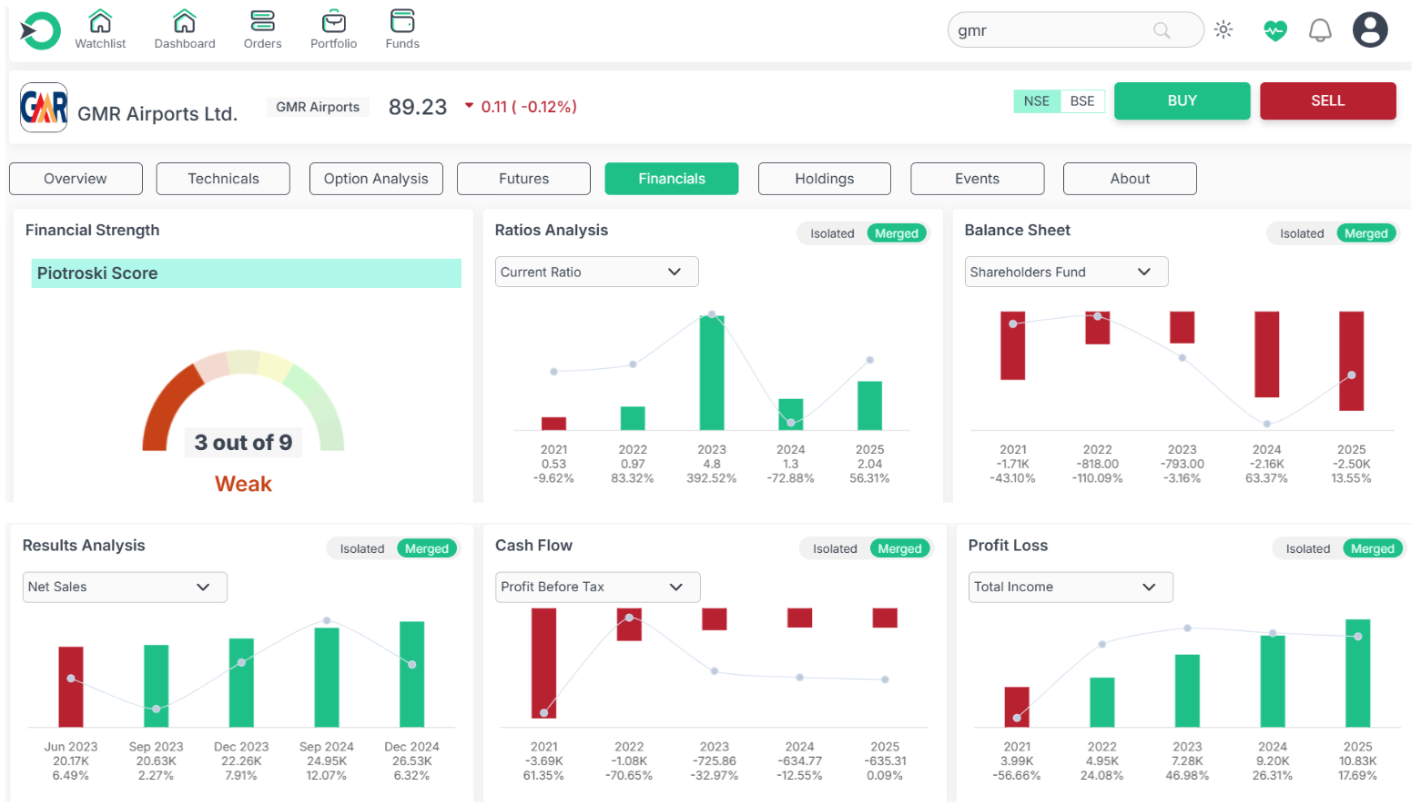Click the green heart health icon

click(x=1274, y=30)
